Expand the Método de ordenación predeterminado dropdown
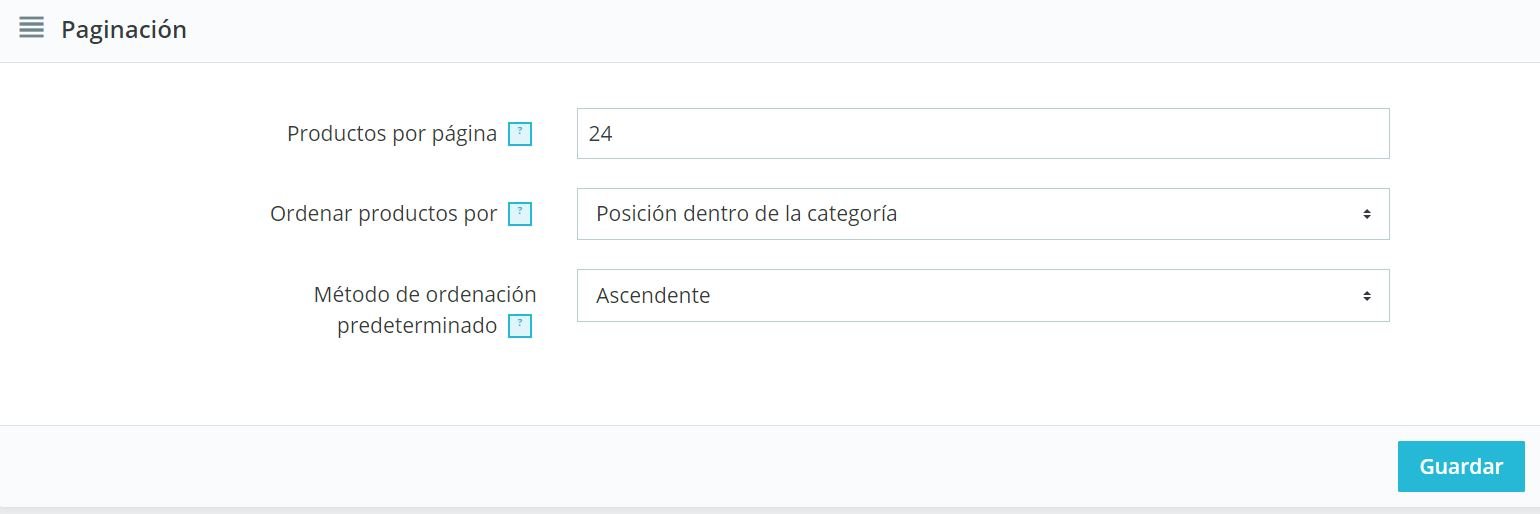The image size is (1540, 514). [982, 296]
